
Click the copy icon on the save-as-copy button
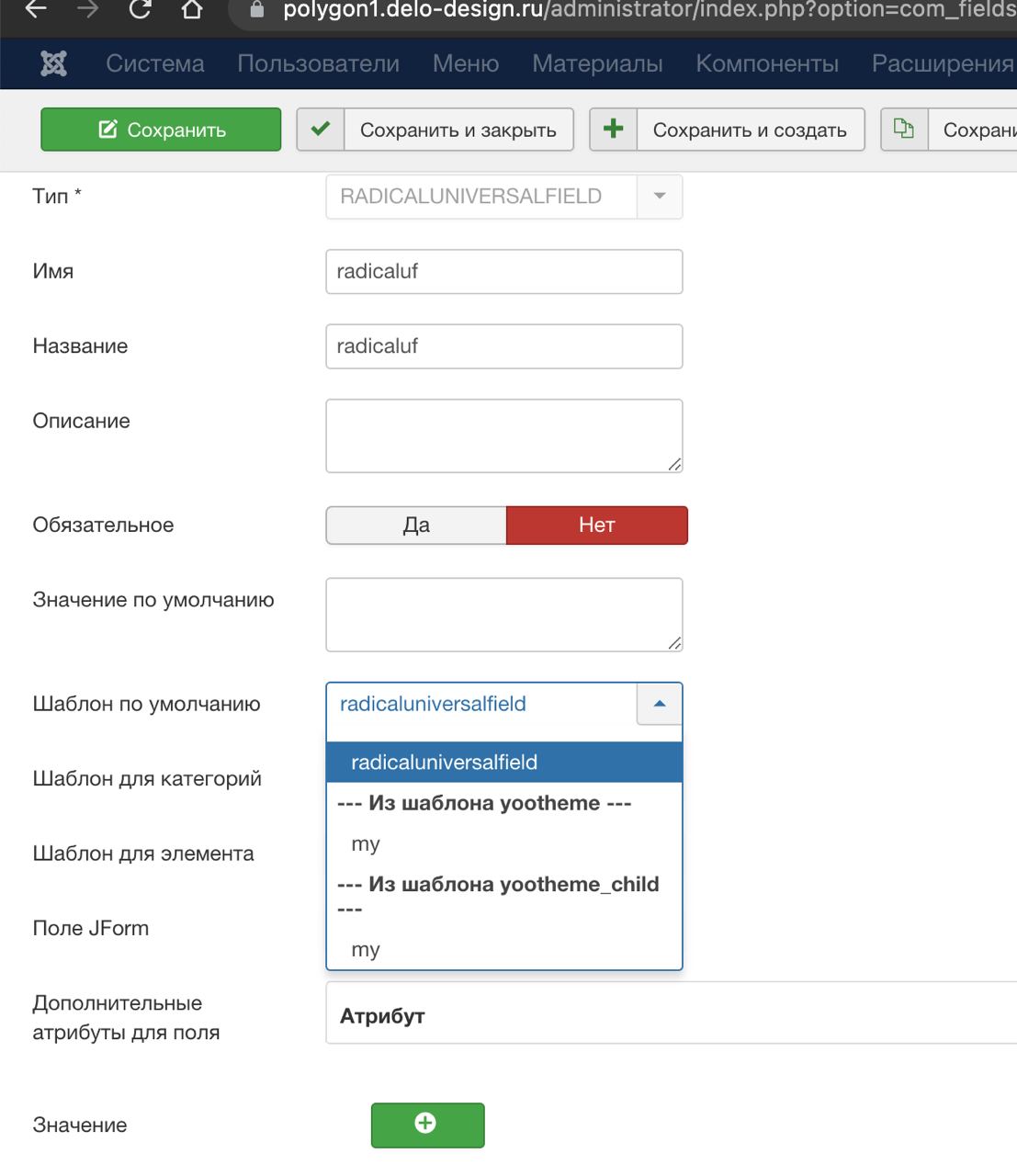(904, 130)
